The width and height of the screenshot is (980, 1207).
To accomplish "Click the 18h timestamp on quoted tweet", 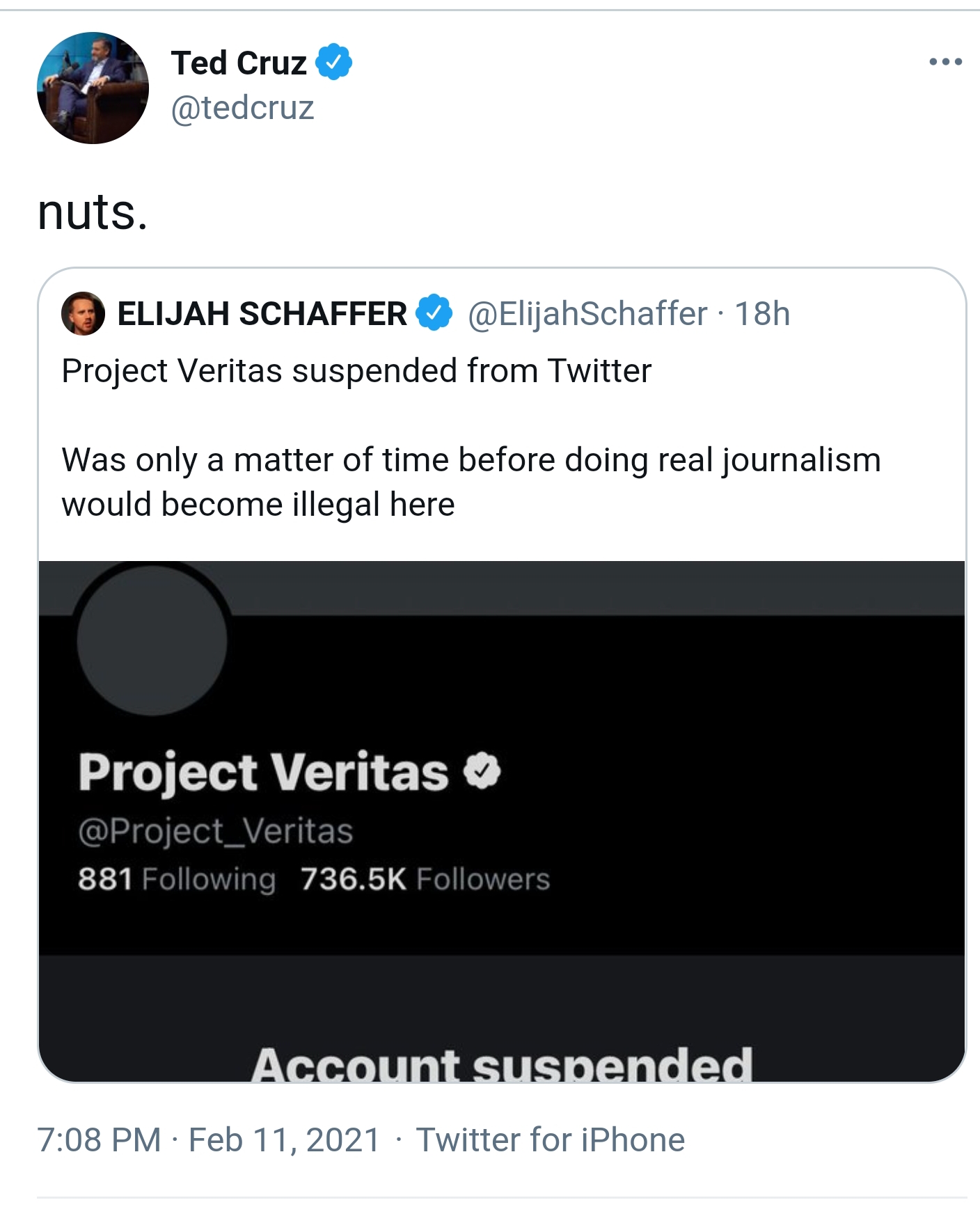I will pyautogui.click(x=763, y=314).
